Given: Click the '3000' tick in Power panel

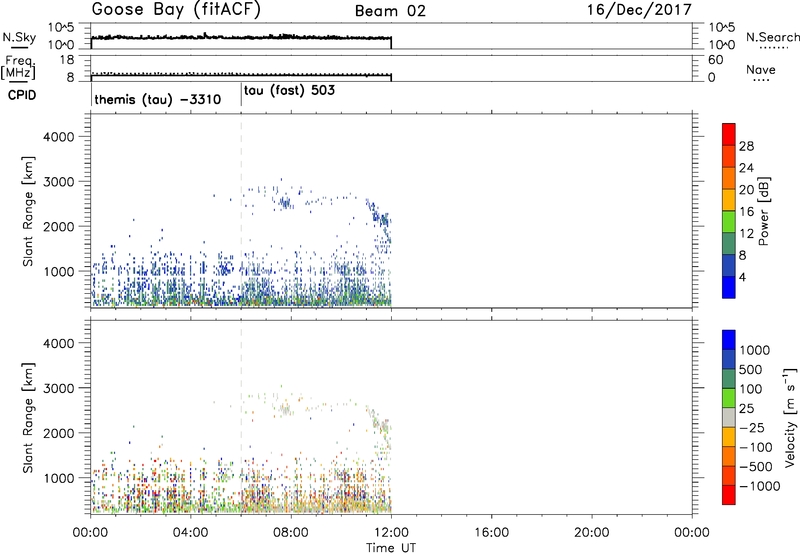Looking at the screenshot, I should tap(58, 182).
